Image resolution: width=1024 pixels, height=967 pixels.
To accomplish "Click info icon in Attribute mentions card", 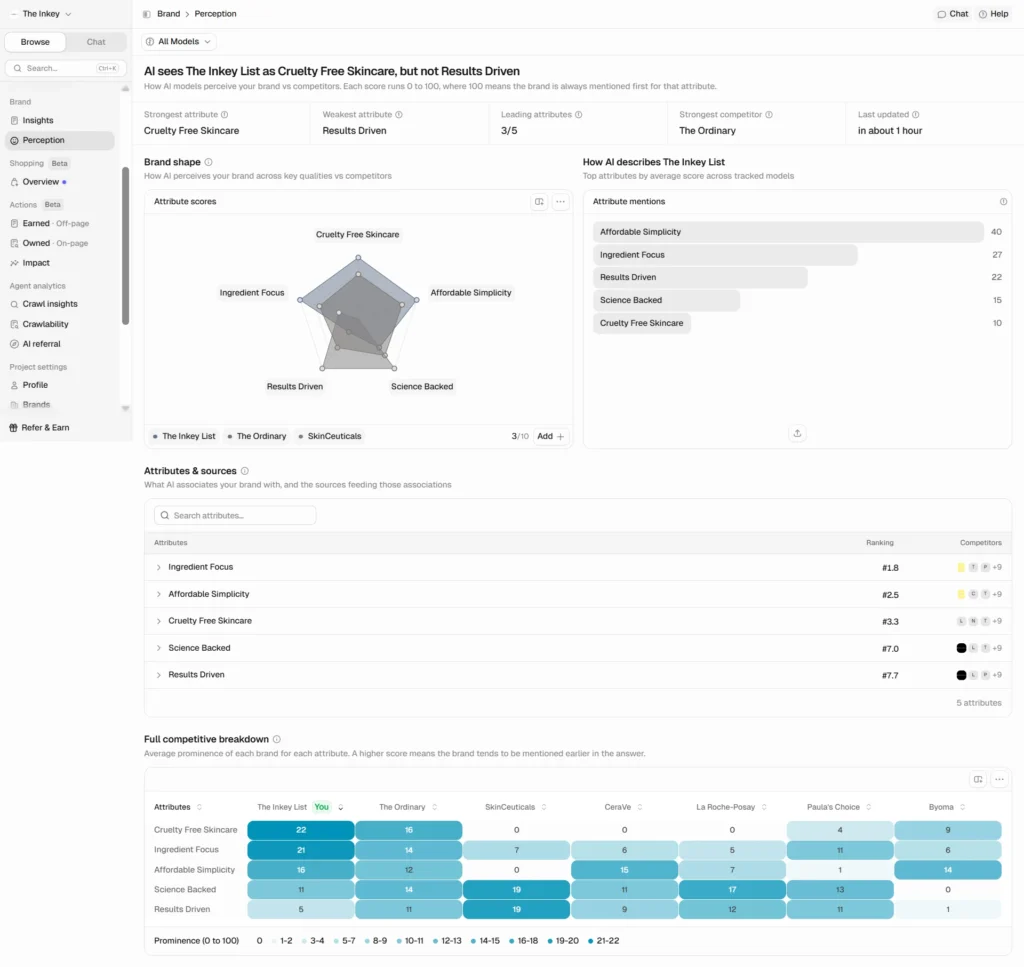I will pyautogui.click(x=1003, y=202).
